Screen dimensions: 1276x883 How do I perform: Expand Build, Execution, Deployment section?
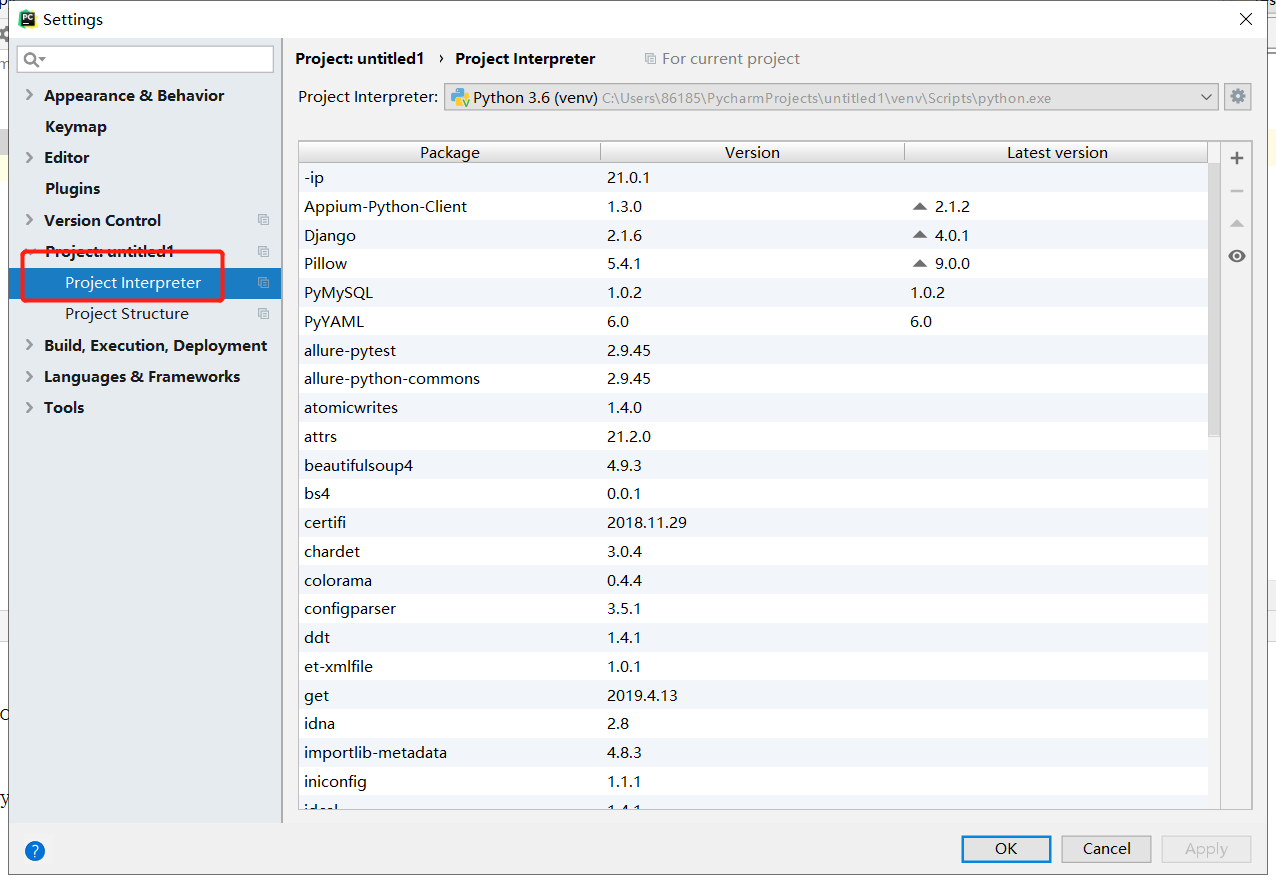click(x=29, y=345)
